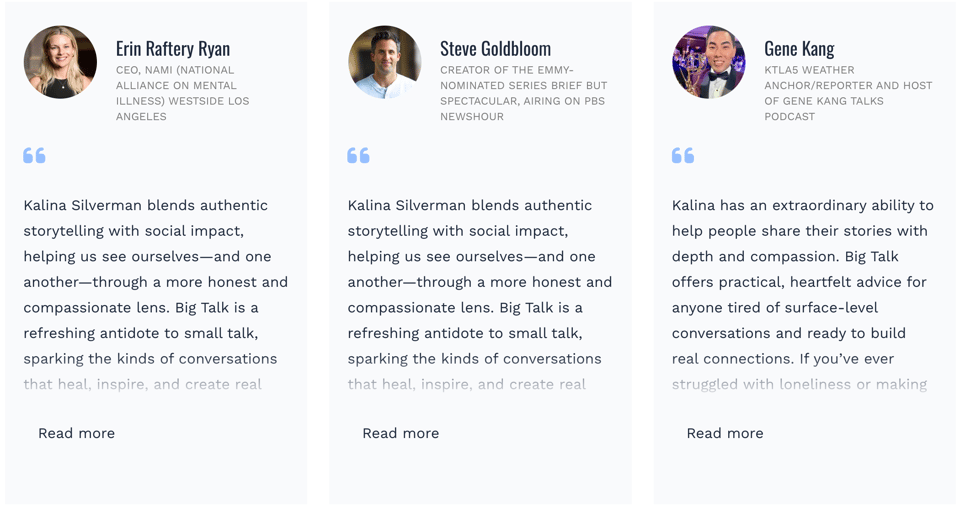Expand Gene Kang's testimonial with Read more
Viewport: 960px width, 507px height.
[724, 433]
